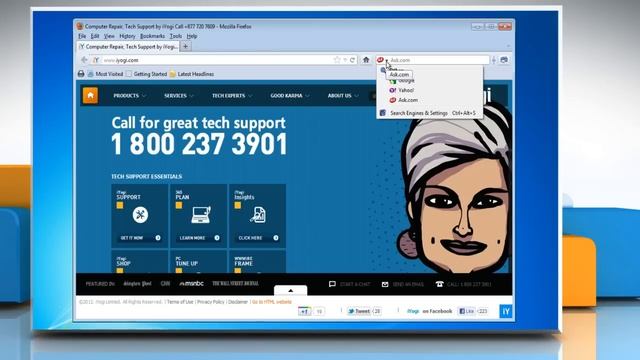This screenshot has width=640, height=360.
Task: Click the wrench icon in Support tile
Action: pos(140,215)
